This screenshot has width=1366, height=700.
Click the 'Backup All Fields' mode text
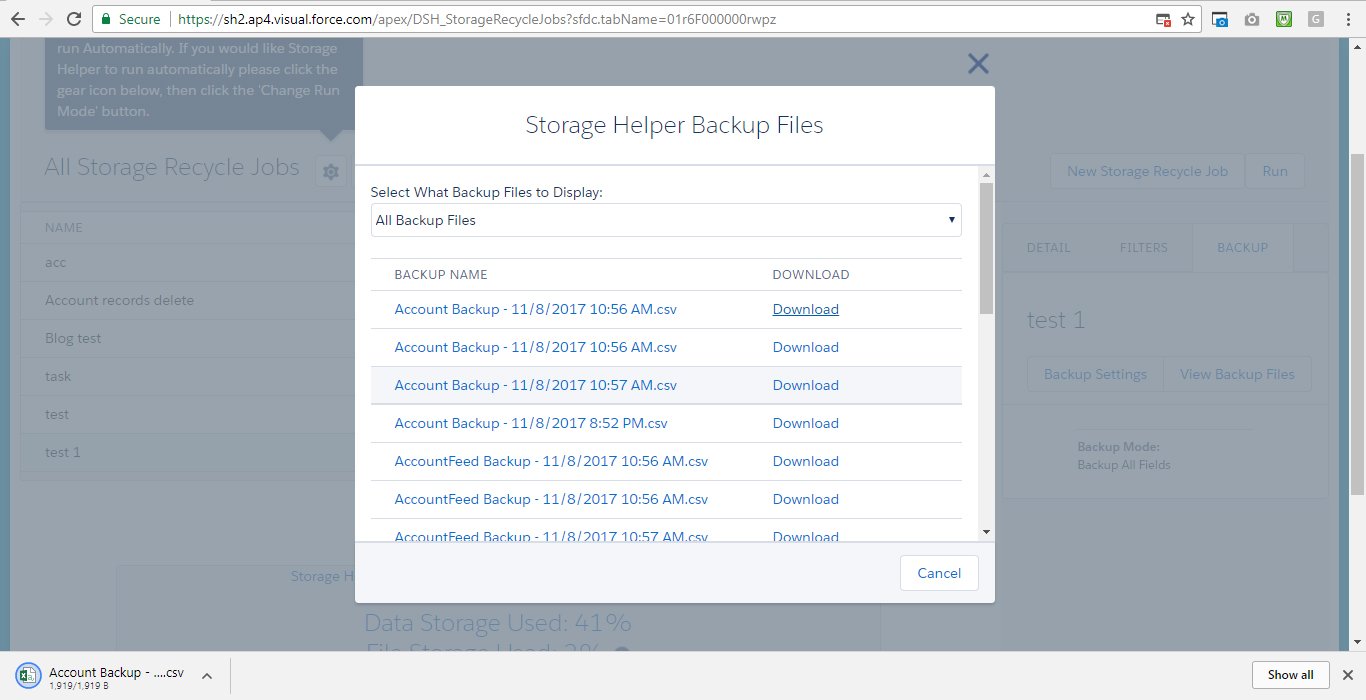[x=1124, y=465]
